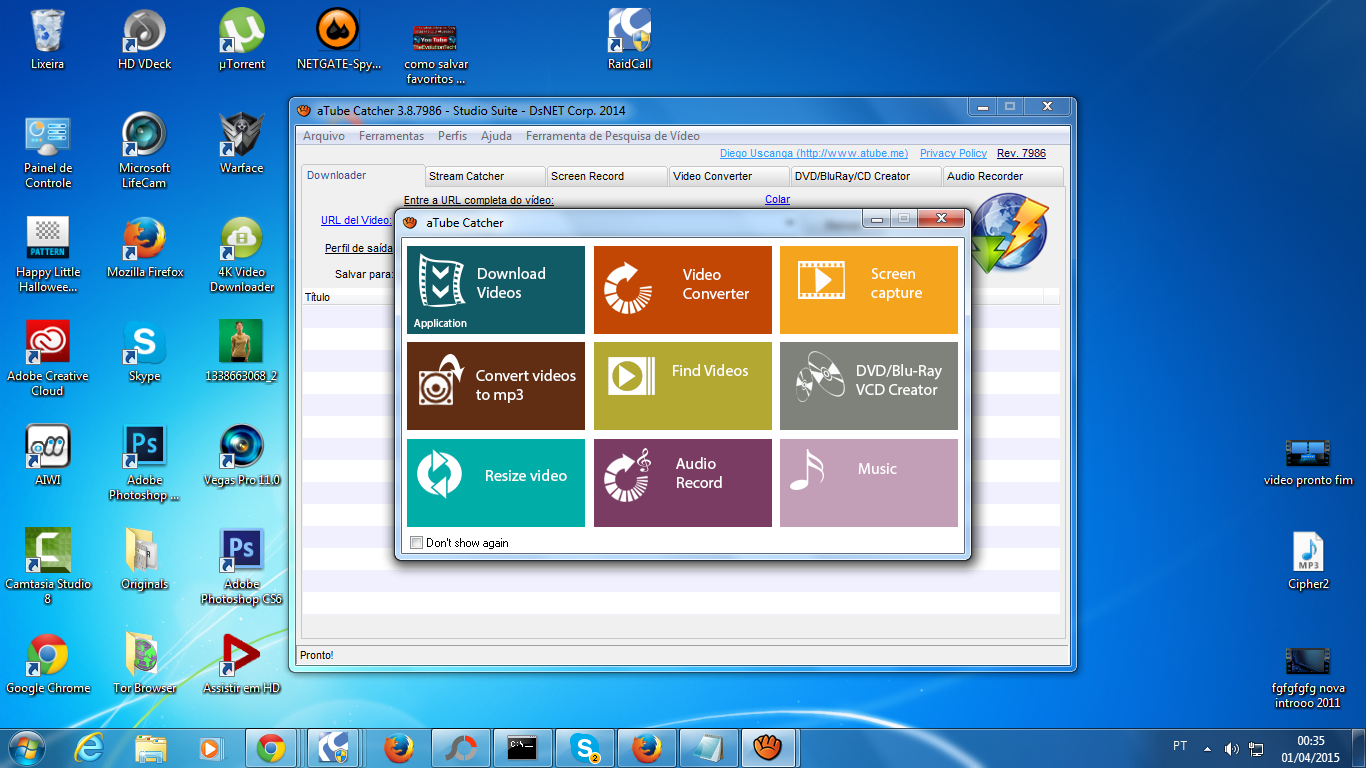Open the Arquivo menu
1366x768 pixels.
[x=324, y=136]
